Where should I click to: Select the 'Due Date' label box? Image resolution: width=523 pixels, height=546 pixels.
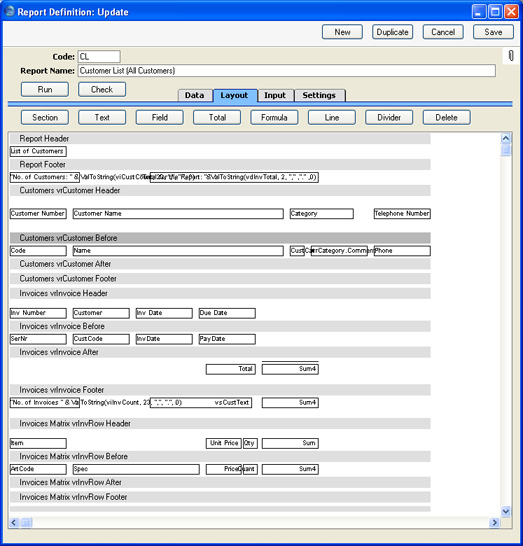pyautogui.click(x=227, y=313)
